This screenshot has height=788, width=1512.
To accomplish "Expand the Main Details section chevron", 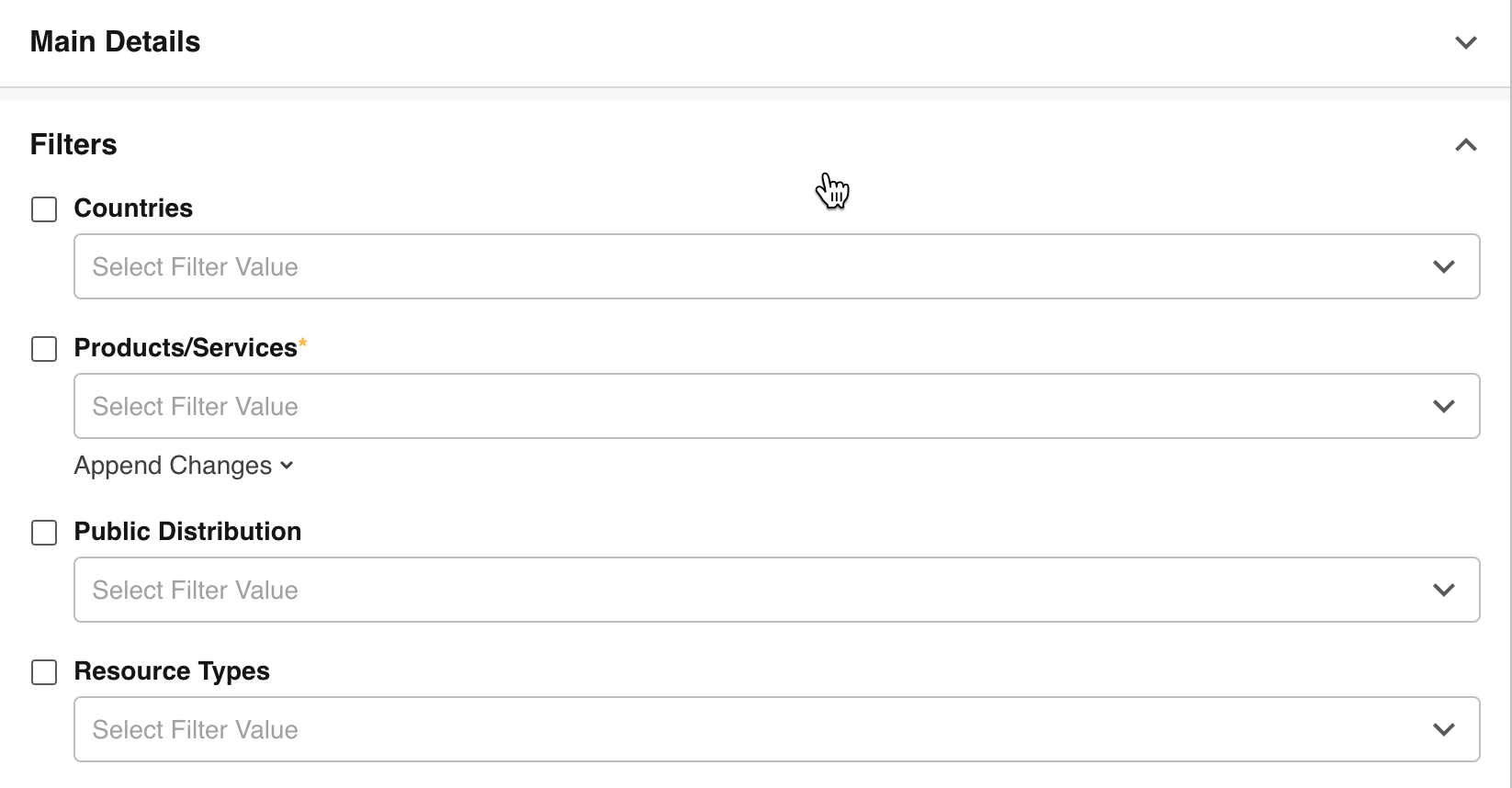I will 1465,42.
